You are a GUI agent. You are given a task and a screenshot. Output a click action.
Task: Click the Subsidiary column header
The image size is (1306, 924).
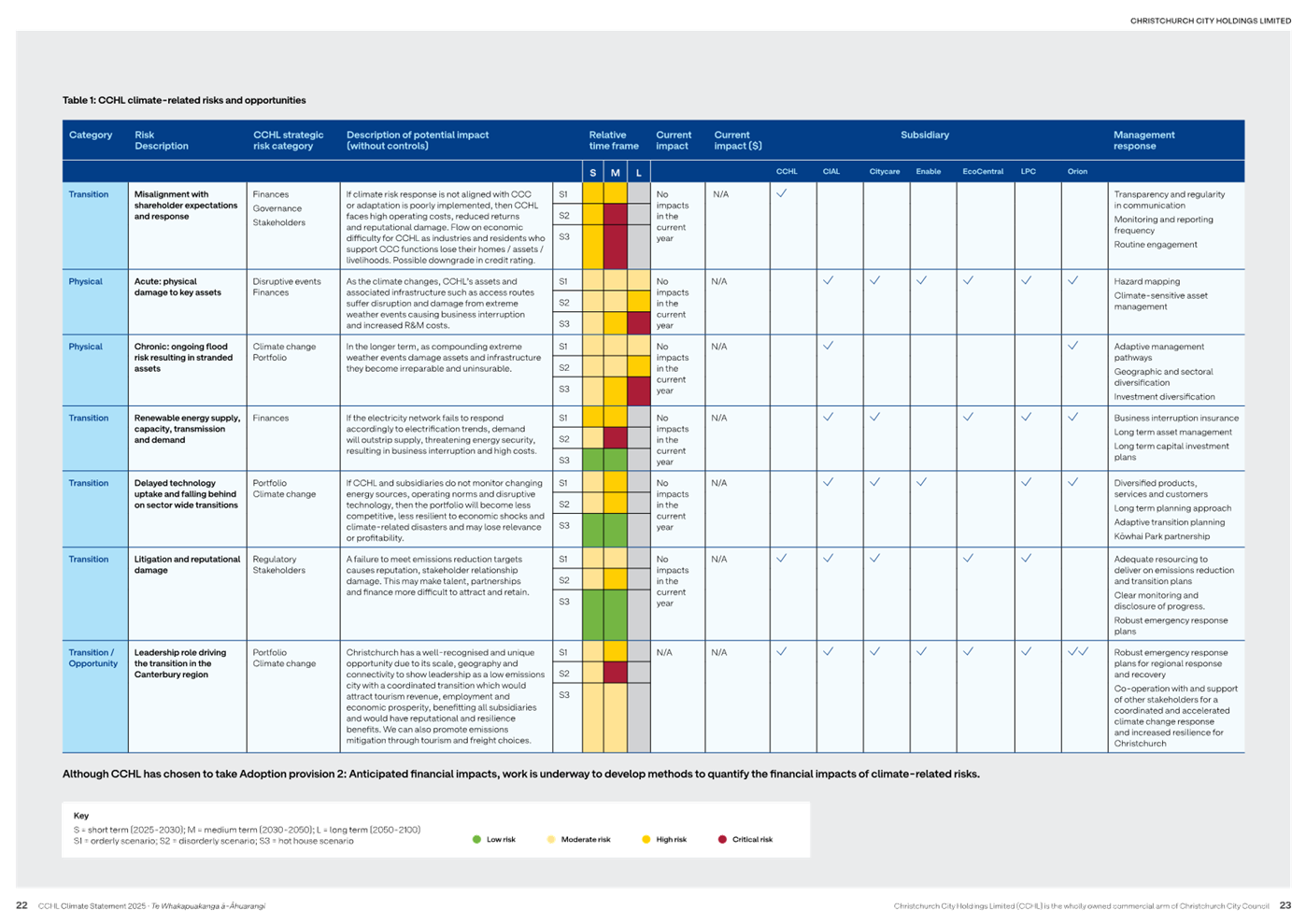(924, 135)
